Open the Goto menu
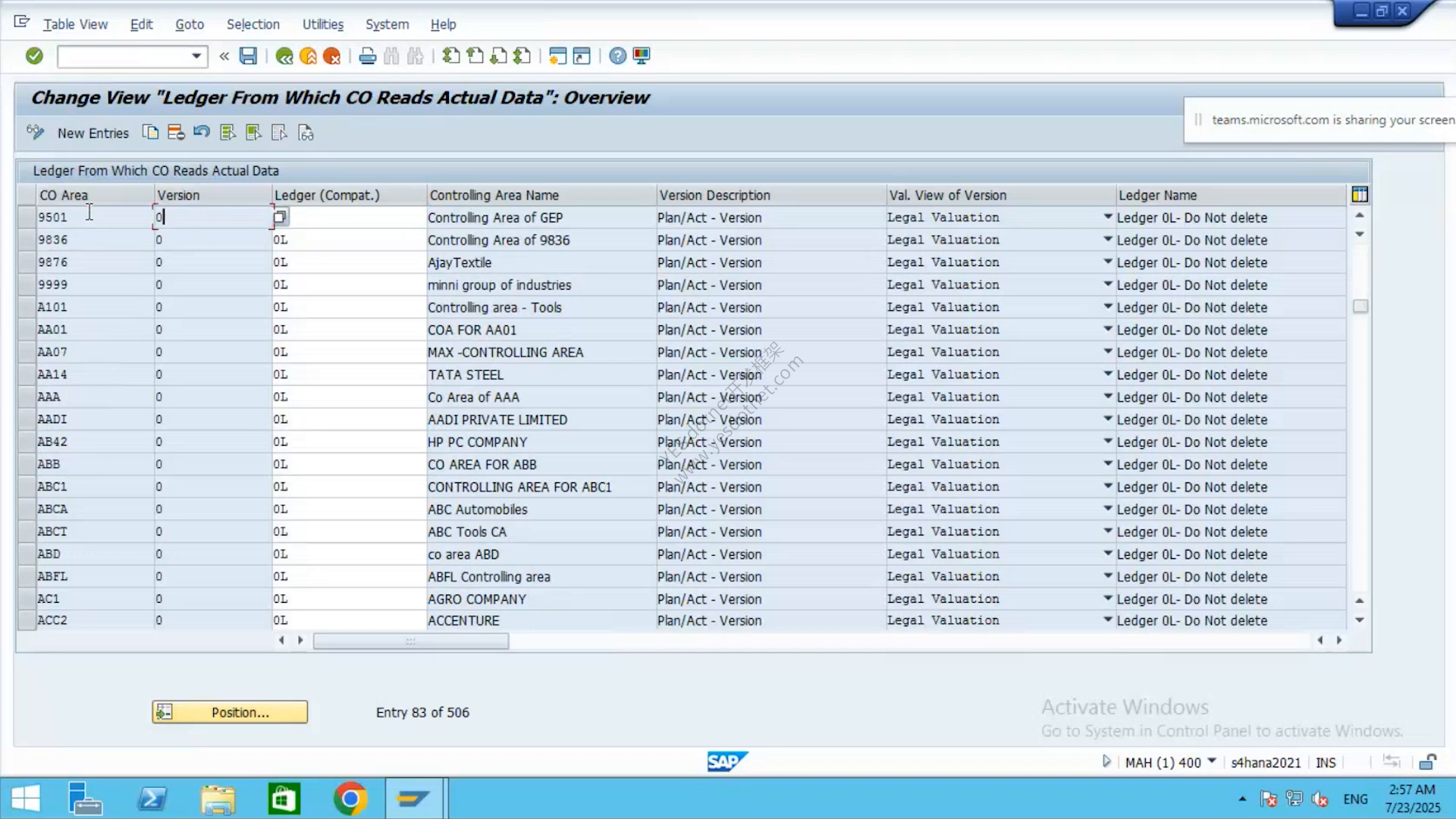Screen dimensions: 1456x819 pos(190,24)
